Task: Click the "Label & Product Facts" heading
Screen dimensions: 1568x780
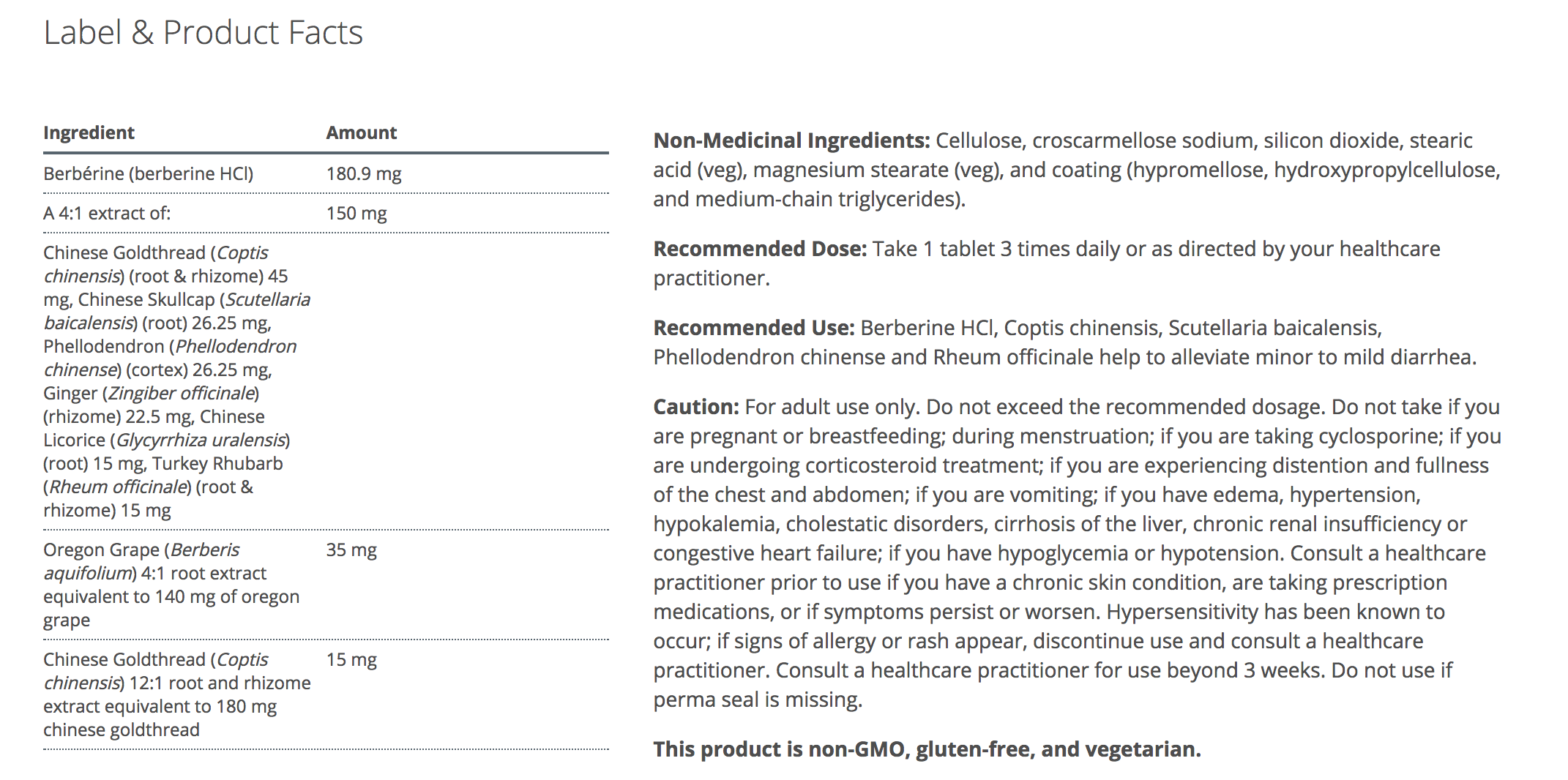Action: [x=203, y=33]
